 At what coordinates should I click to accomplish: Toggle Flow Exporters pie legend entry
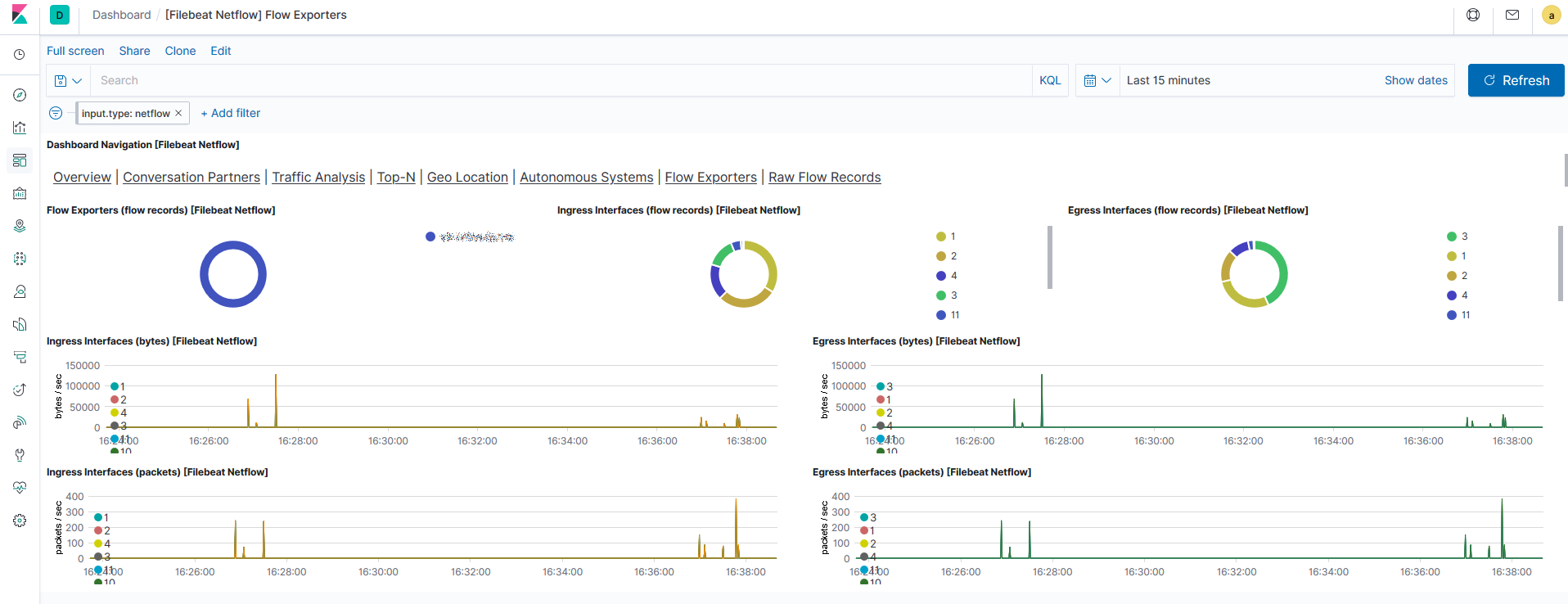(470, 237)
